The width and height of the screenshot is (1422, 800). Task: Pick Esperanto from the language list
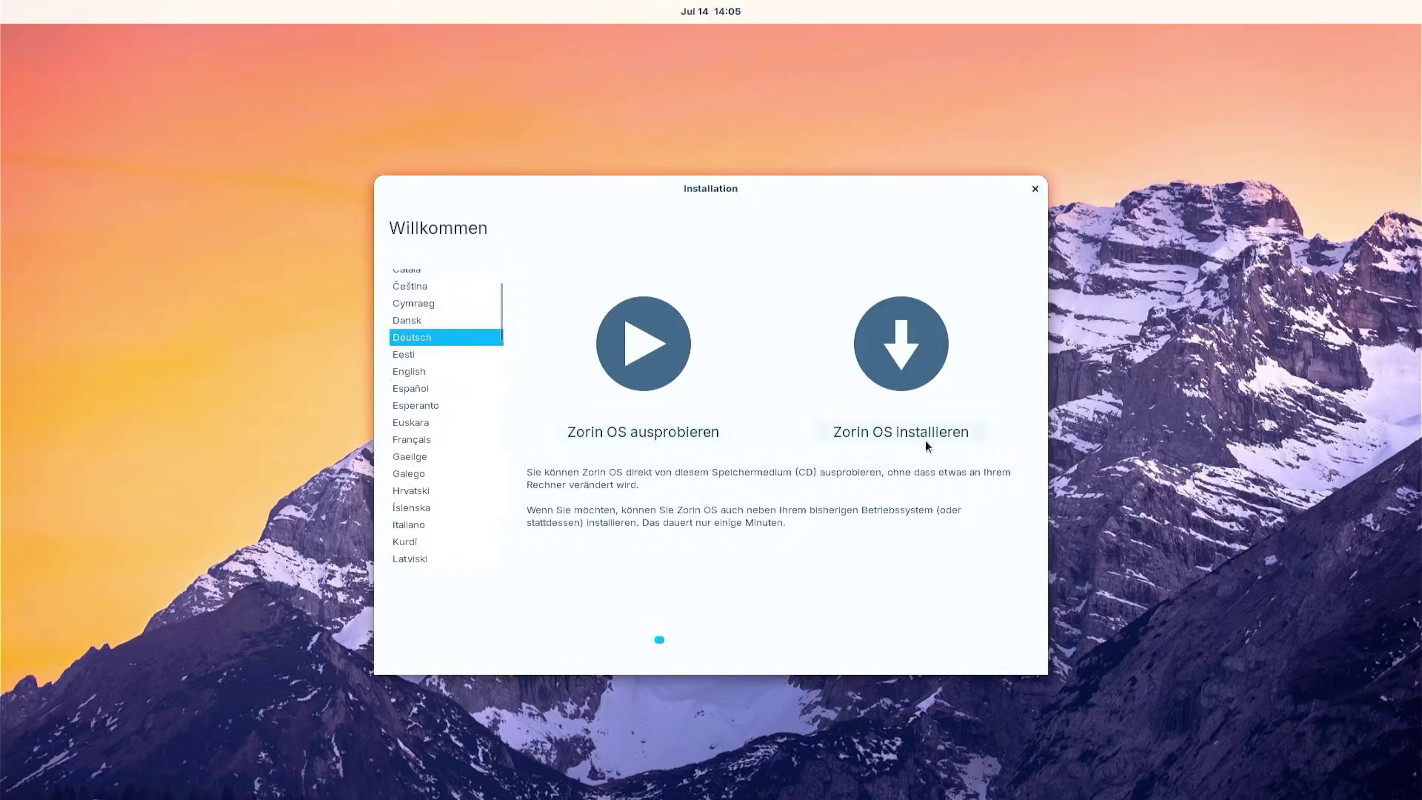(x=445, y=405)
